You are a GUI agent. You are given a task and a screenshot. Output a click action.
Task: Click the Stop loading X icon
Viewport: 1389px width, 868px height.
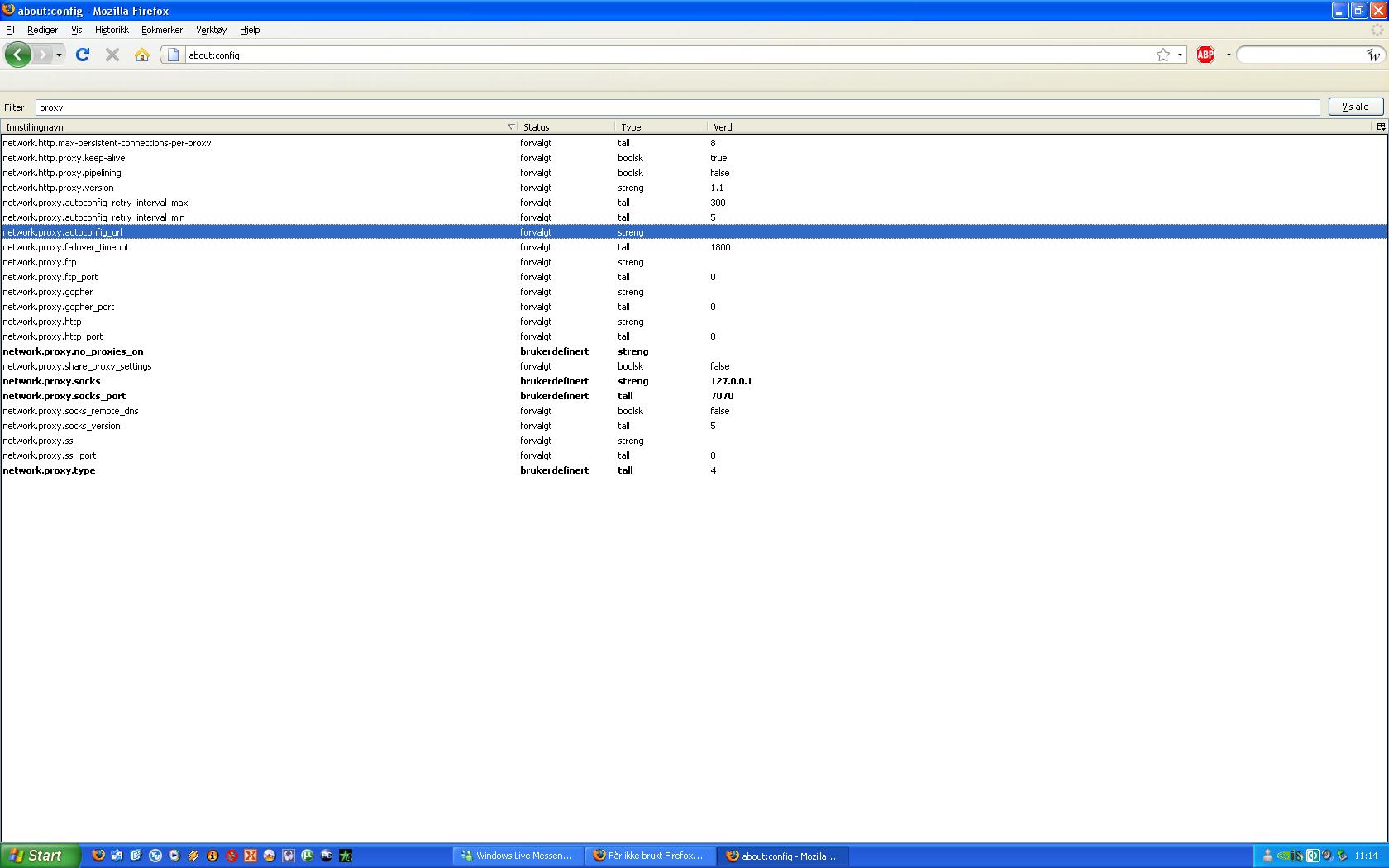coord(112,55)
